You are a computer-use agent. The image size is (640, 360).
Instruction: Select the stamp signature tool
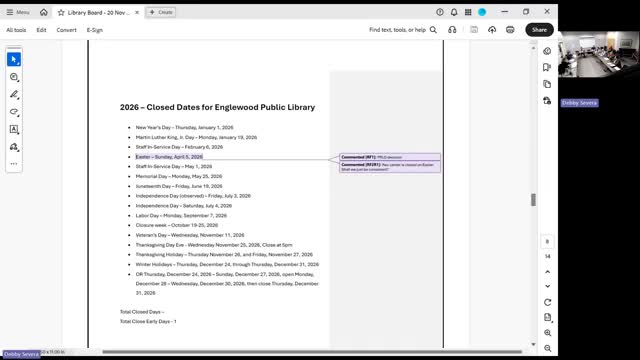point(14,147)
